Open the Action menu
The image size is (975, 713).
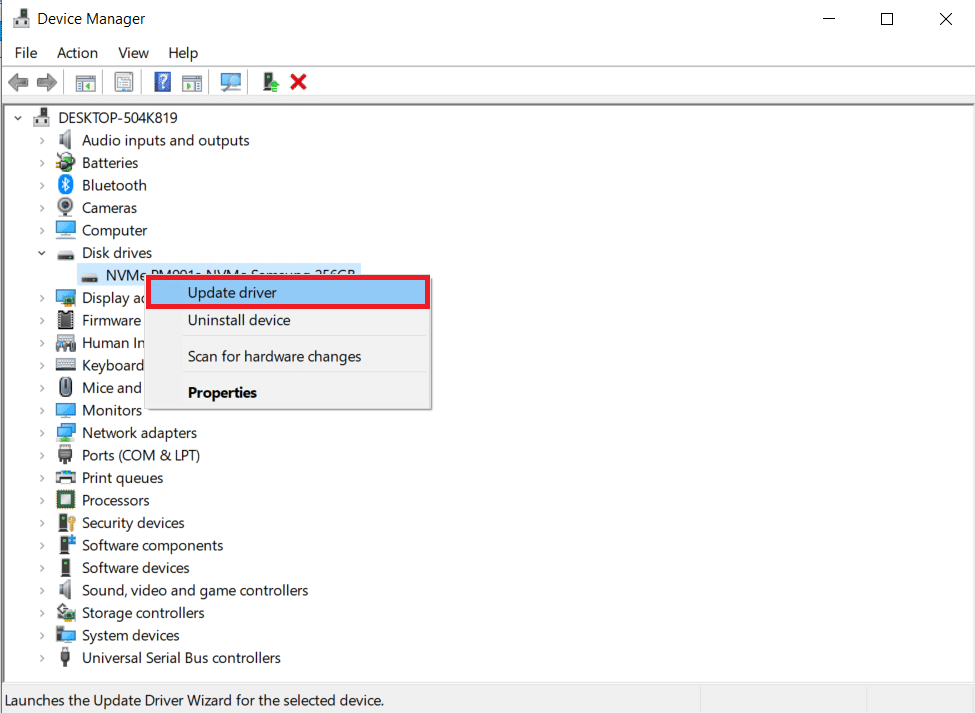(x=78, y=53)
